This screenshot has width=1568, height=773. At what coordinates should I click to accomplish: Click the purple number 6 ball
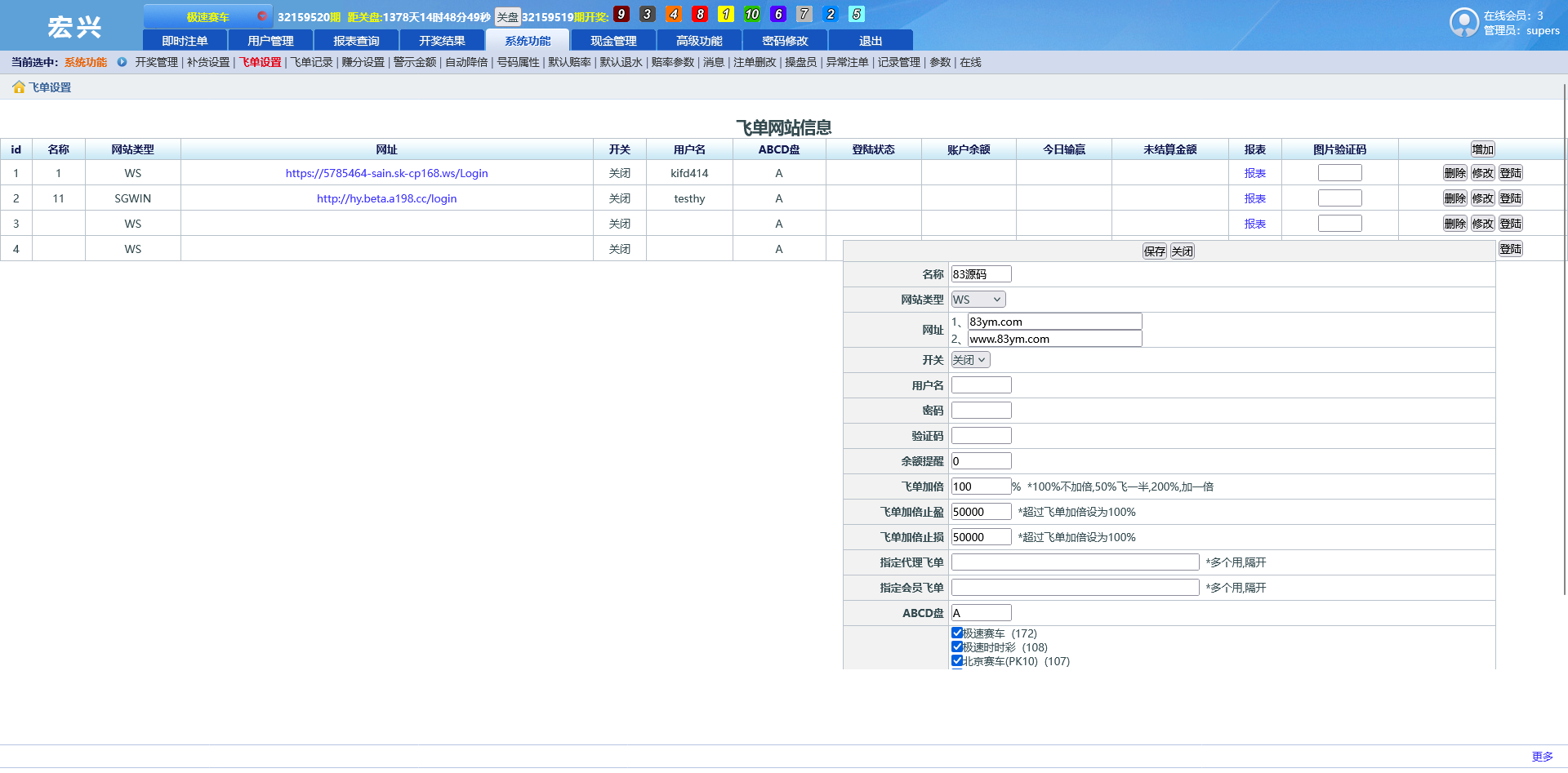coord(778,14)
